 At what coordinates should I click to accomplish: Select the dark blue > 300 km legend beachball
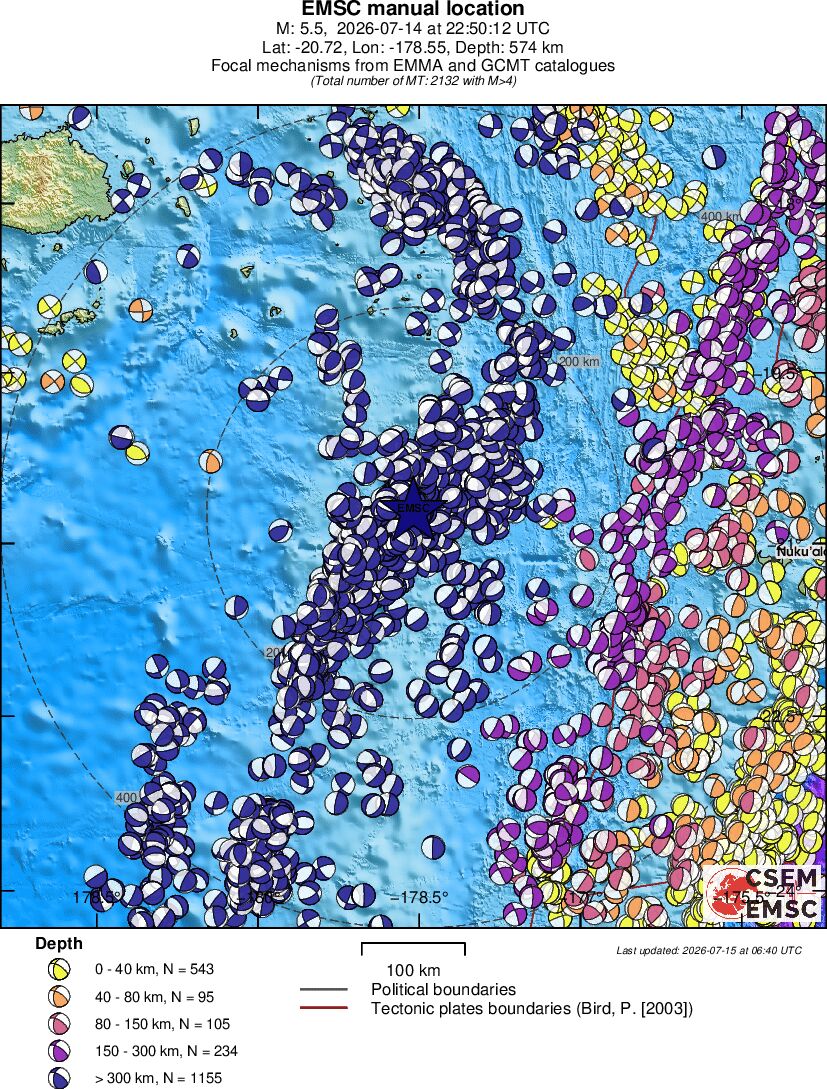[59, 1078]
